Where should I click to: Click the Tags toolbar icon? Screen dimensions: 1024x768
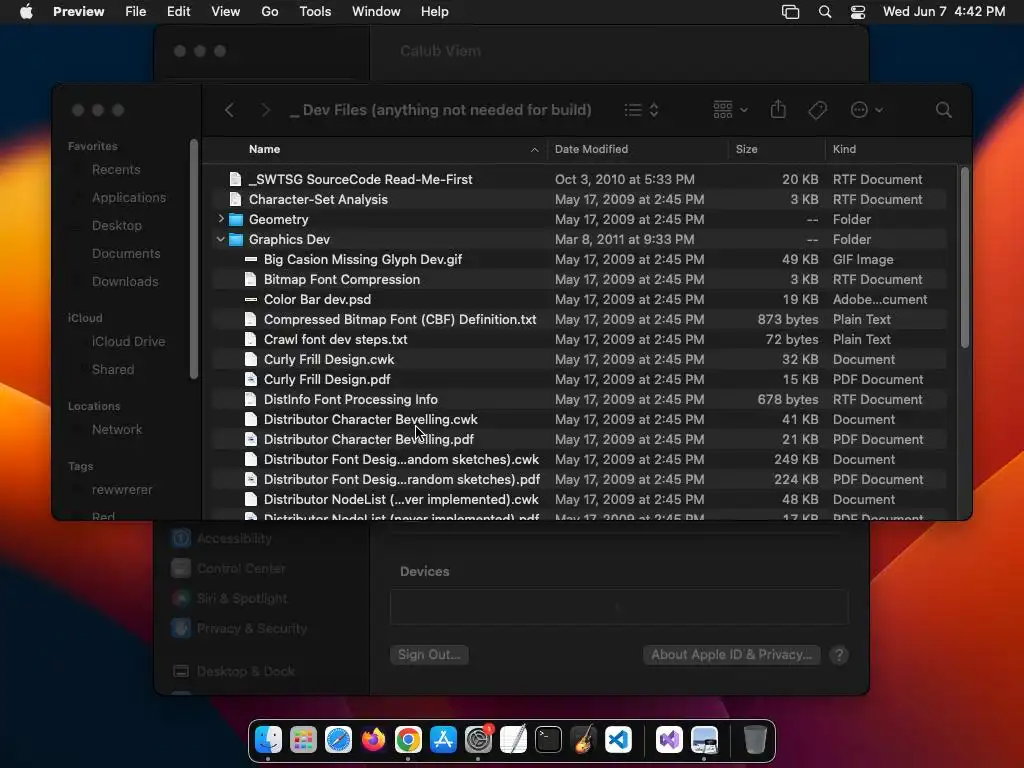(x=817, y=110)
